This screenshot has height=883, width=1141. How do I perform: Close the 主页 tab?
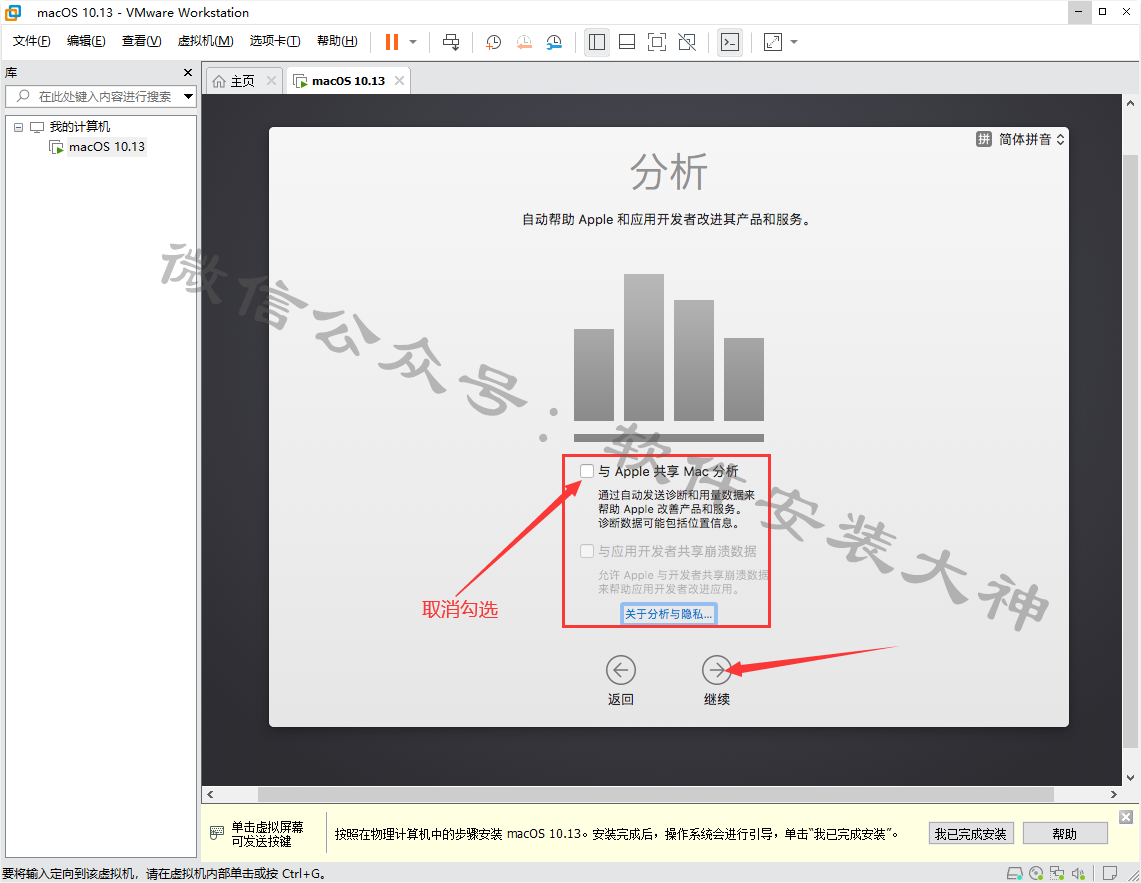coord(271,81)
